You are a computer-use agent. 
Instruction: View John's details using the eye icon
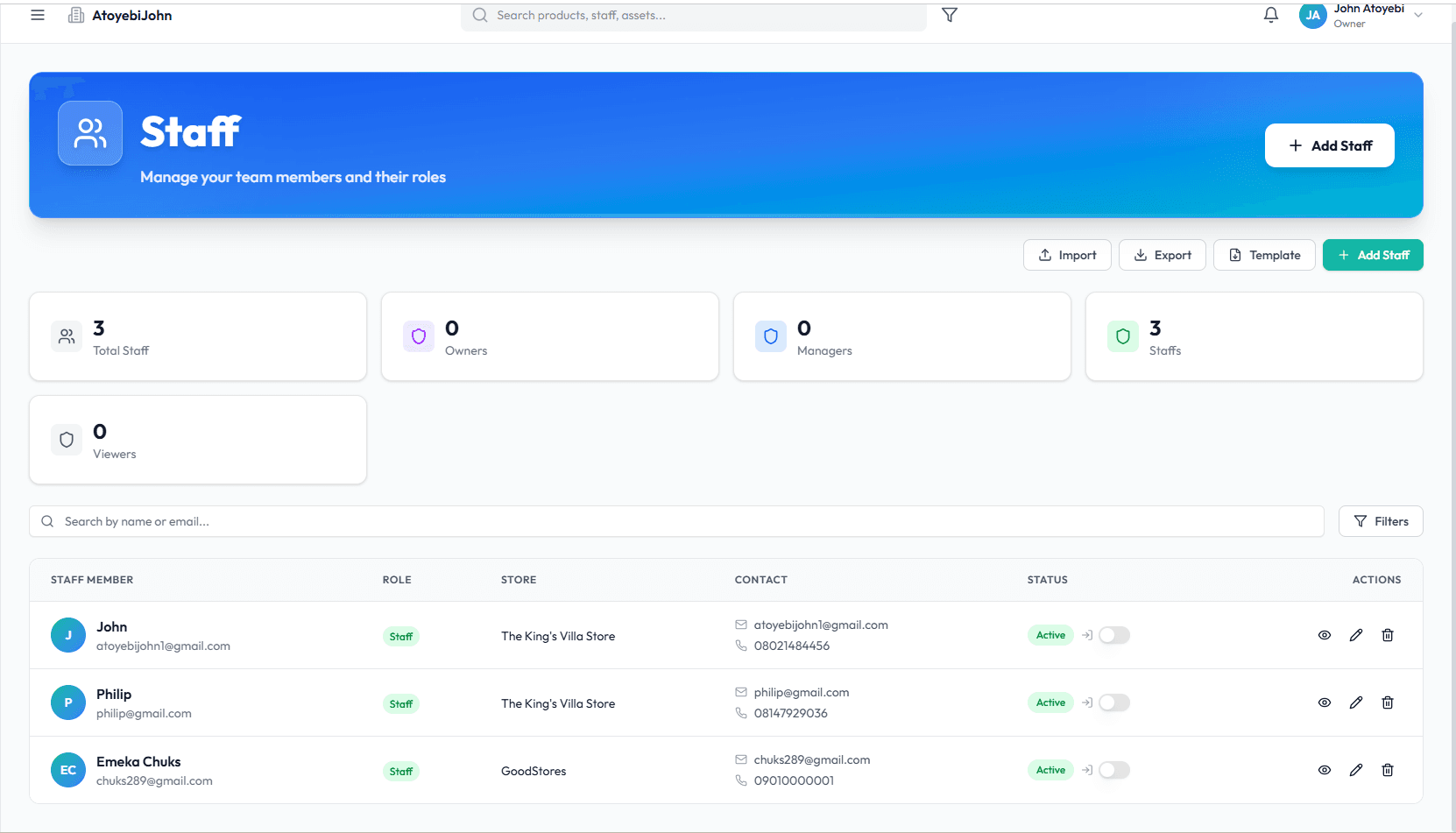(x=1325, y=635)
